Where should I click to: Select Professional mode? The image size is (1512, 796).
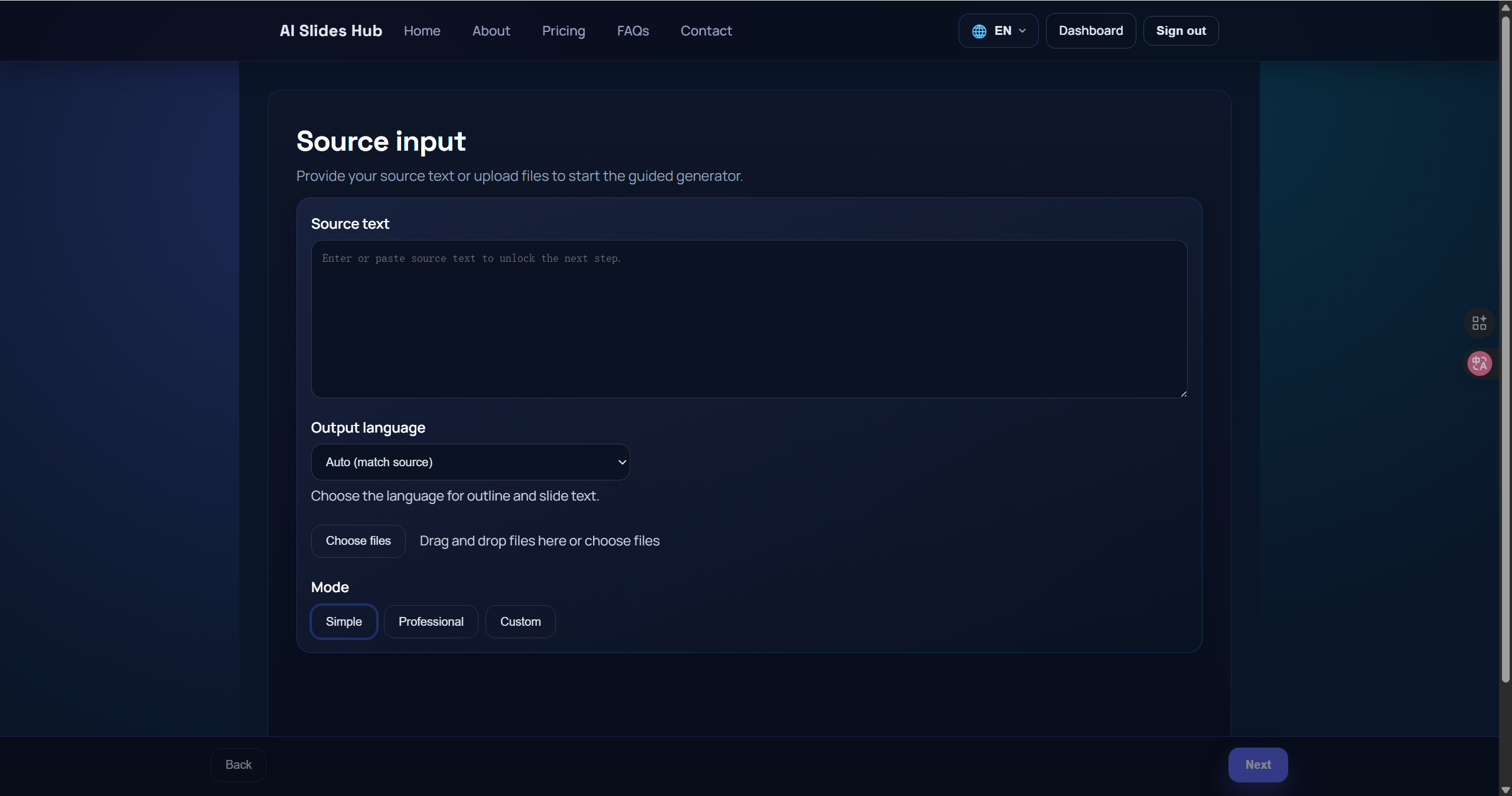pos(431,621)
